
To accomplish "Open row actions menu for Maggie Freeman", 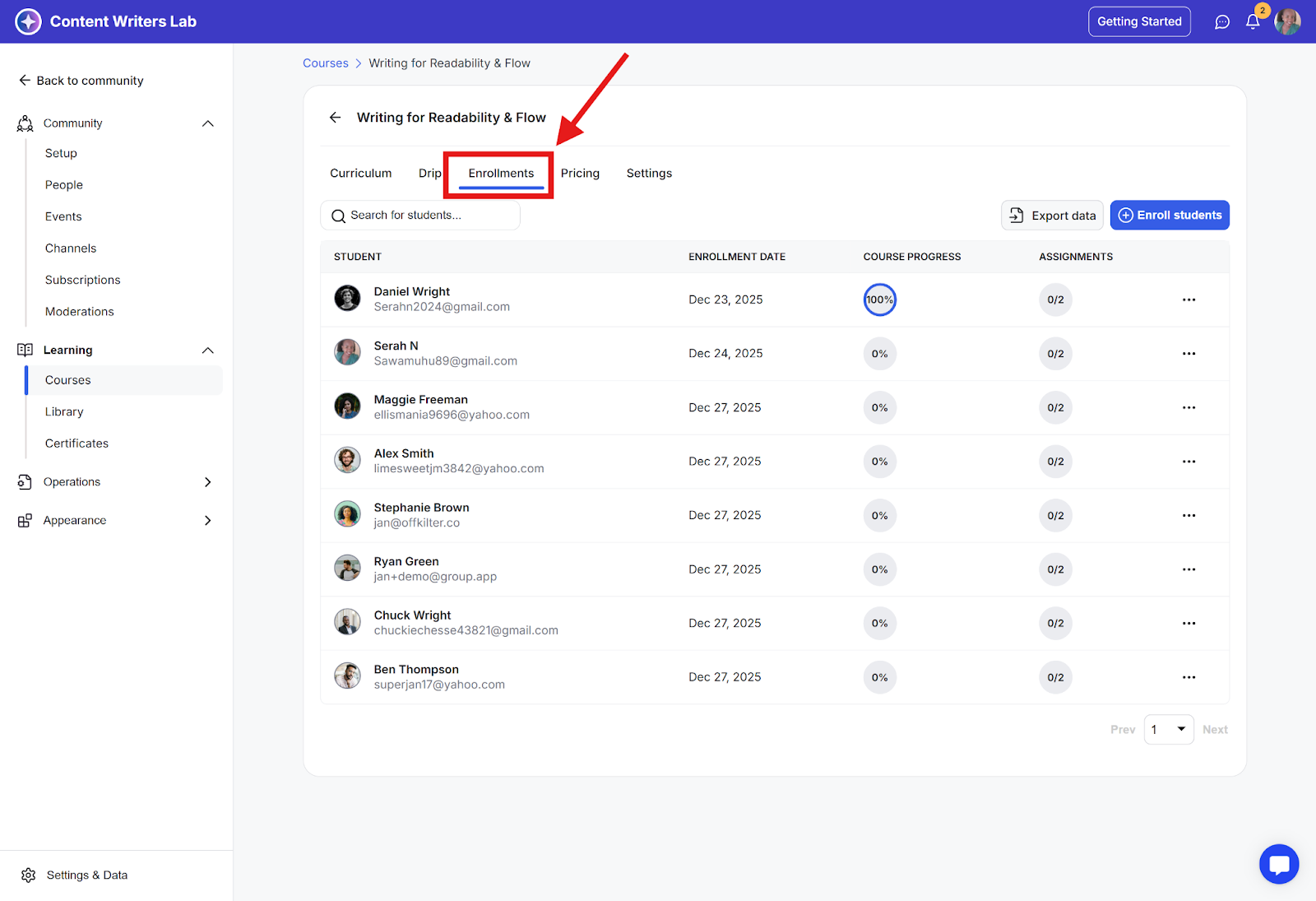I will tap(1189, 408).
